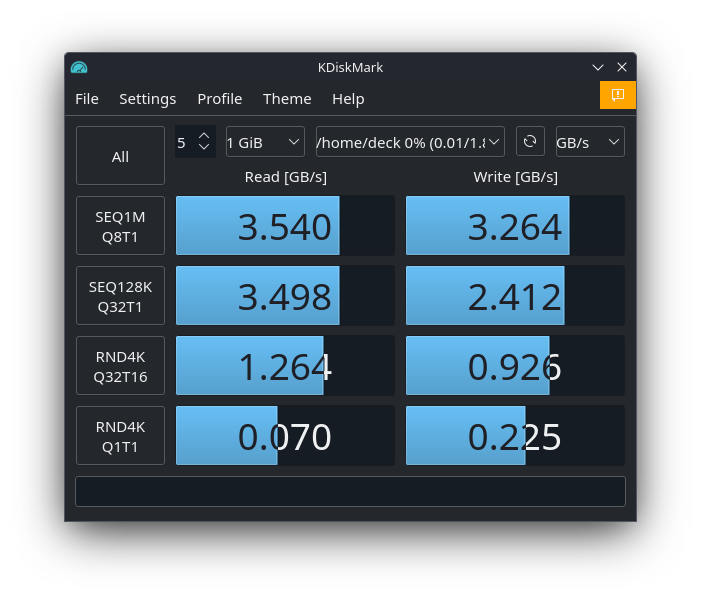Start the RND4K Q32T16 benchmark
701x598 pixels.
120,366
